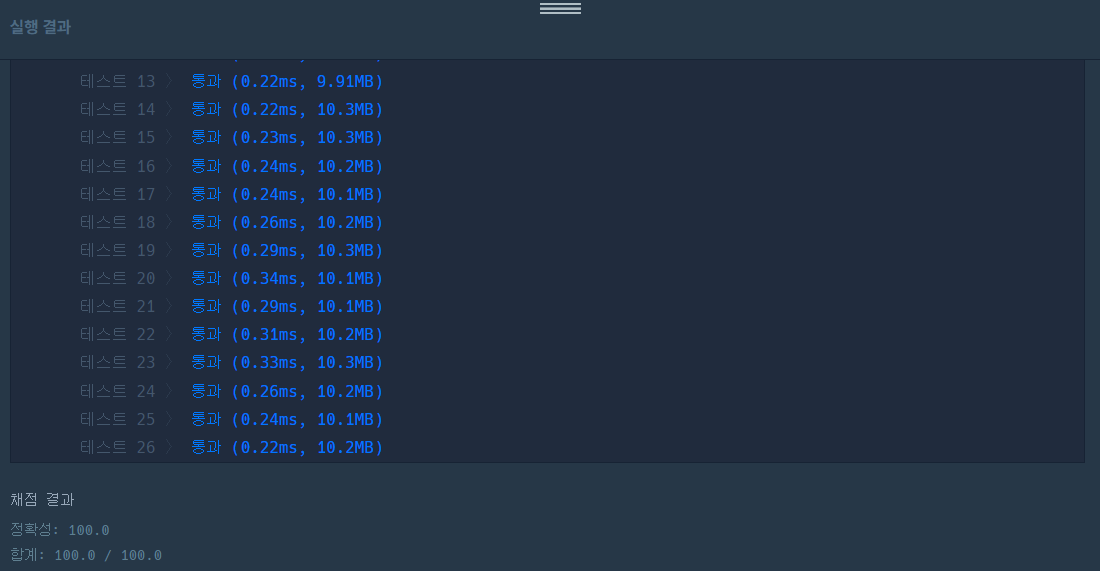The width and height of the screenshot is (1100, 571).
Task: Select the 테스트 21 label
Action: (x=117, y=307)
